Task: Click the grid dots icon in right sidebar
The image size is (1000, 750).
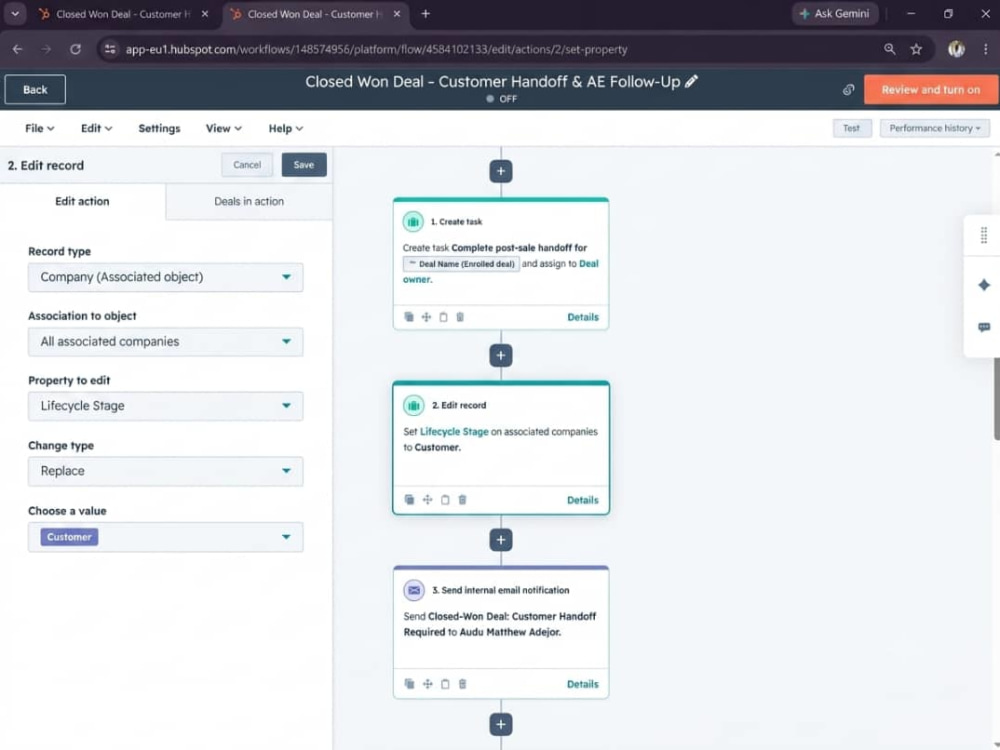Action: coord(983,235)
